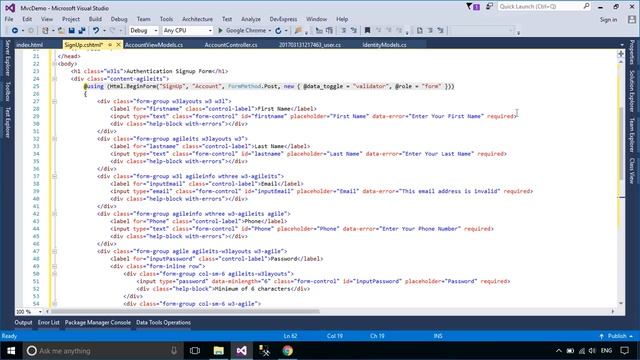The width and height of the screenshot is (640, 360).
Task: Open the Server Explorer side panel
Action: [7, 58]
